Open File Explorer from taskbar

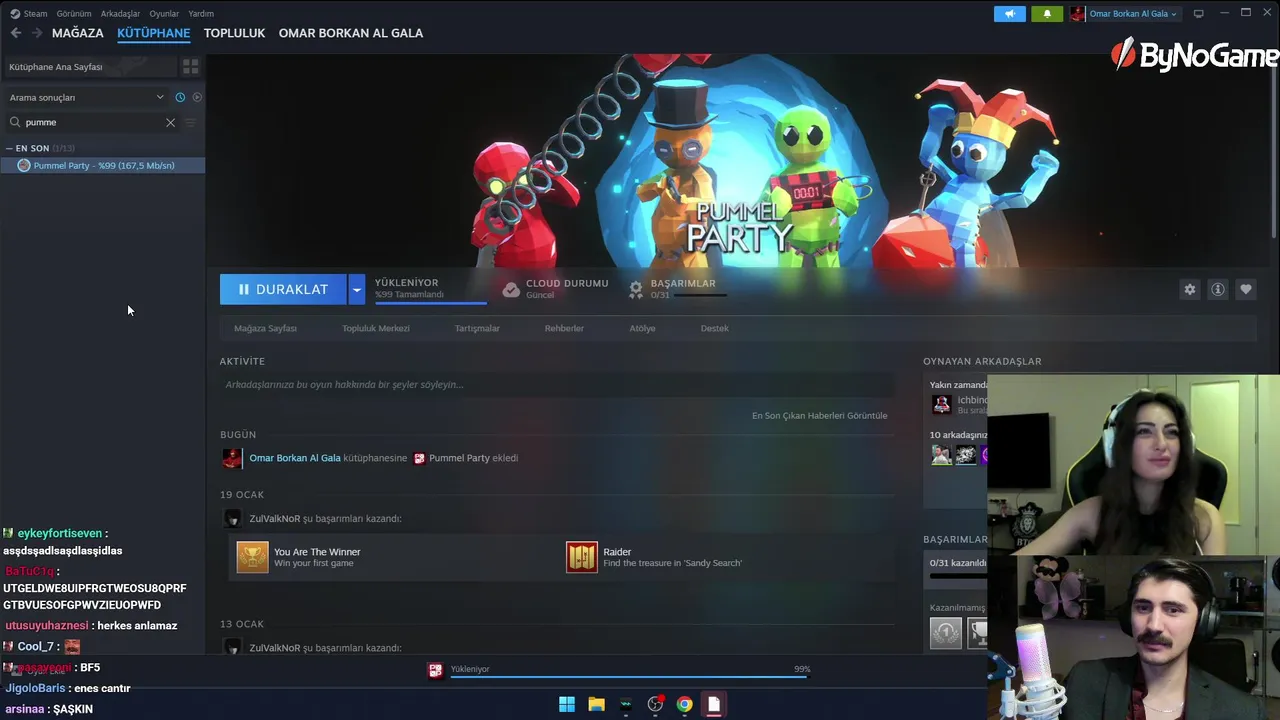[x=596, y=704]
